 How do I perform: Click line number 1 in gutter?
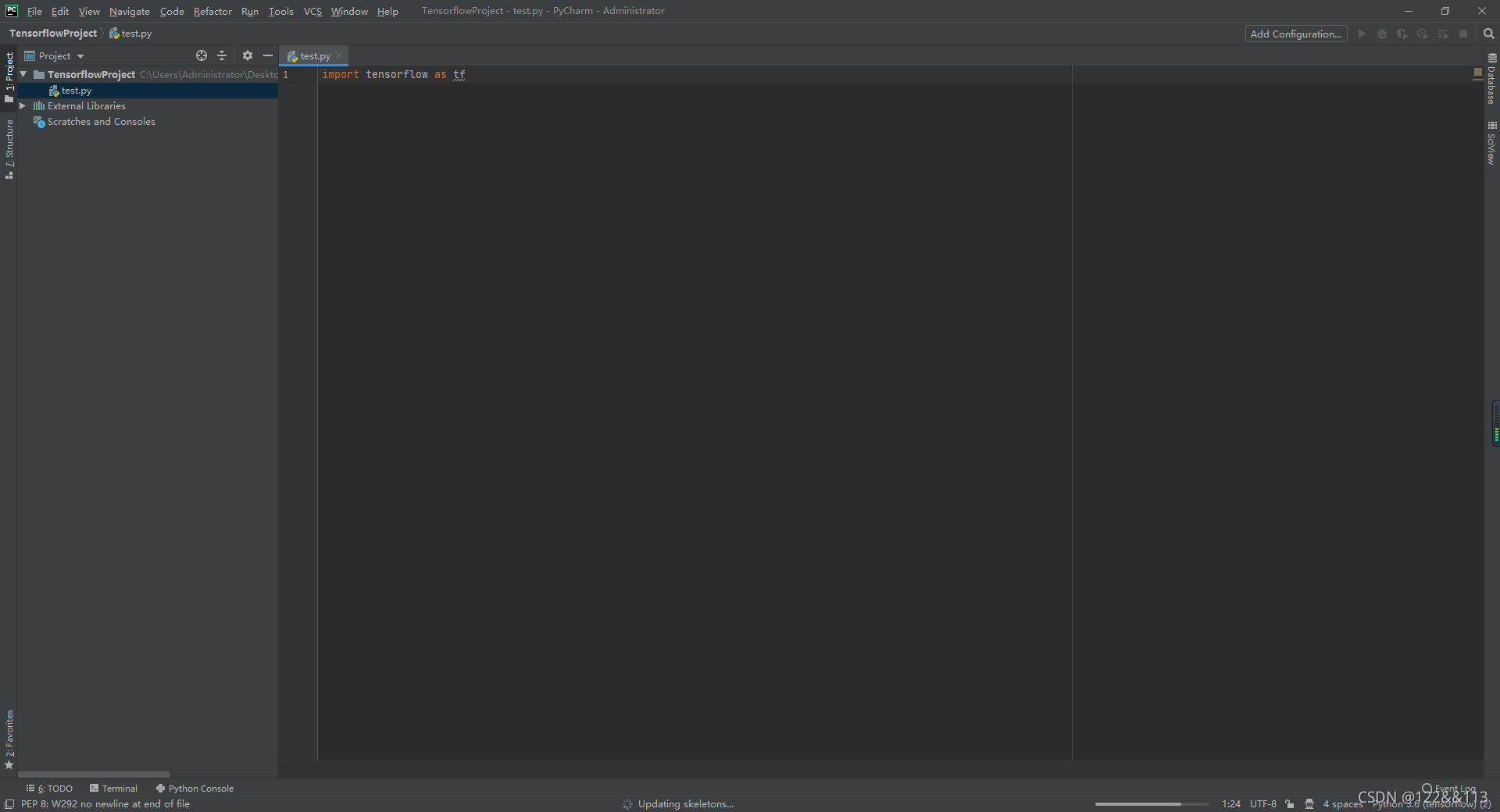click(286, 75)
